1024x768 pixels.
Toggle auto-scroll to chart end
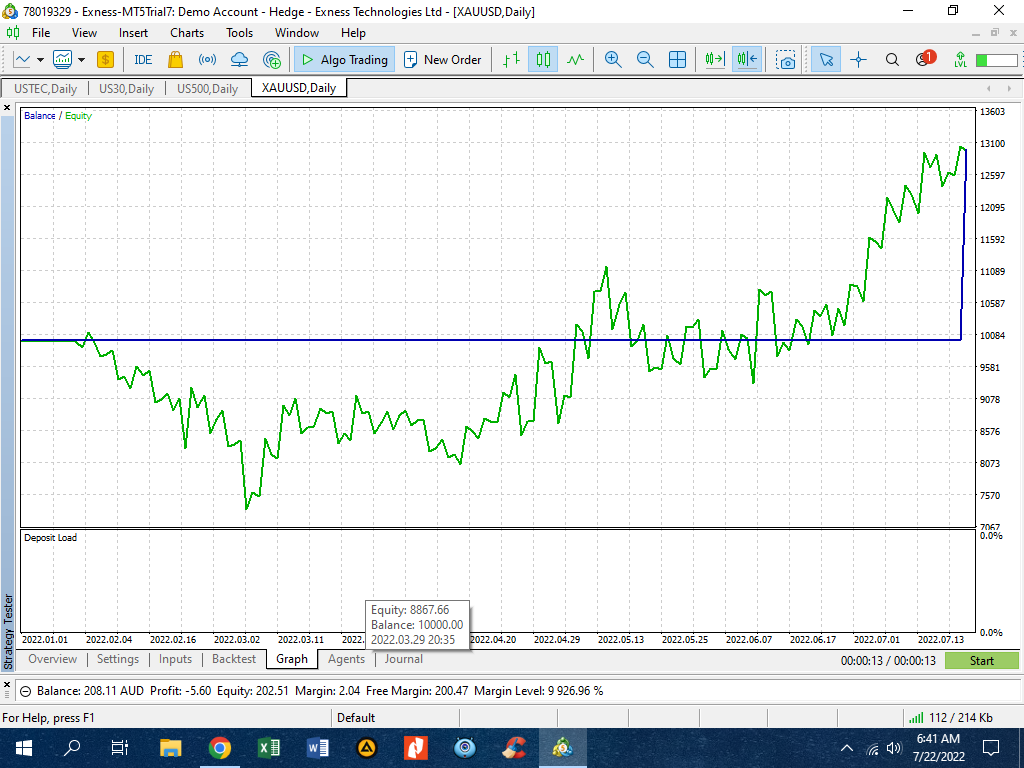713,60
